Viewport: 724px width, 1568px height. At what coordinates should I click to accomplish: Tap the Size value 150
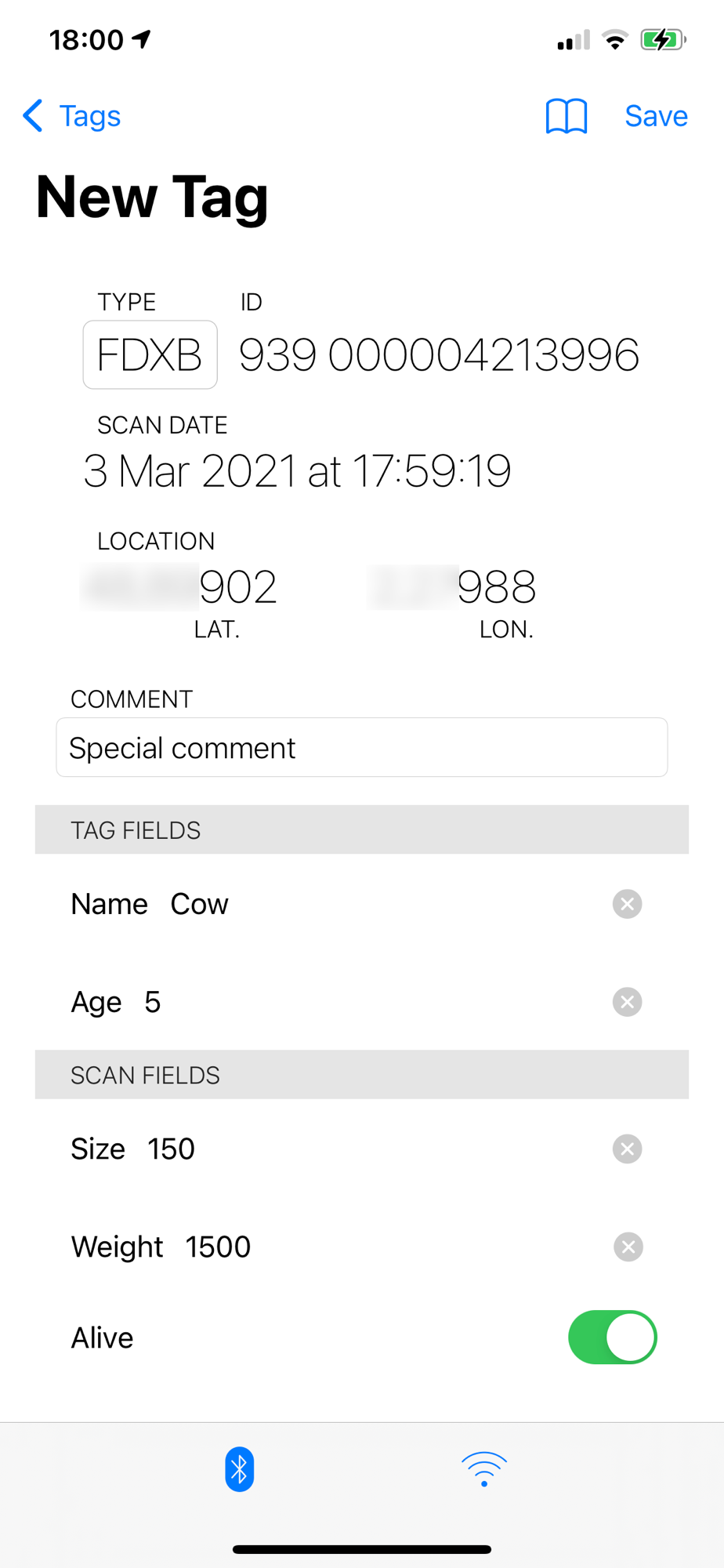(x=171, y=1149)
